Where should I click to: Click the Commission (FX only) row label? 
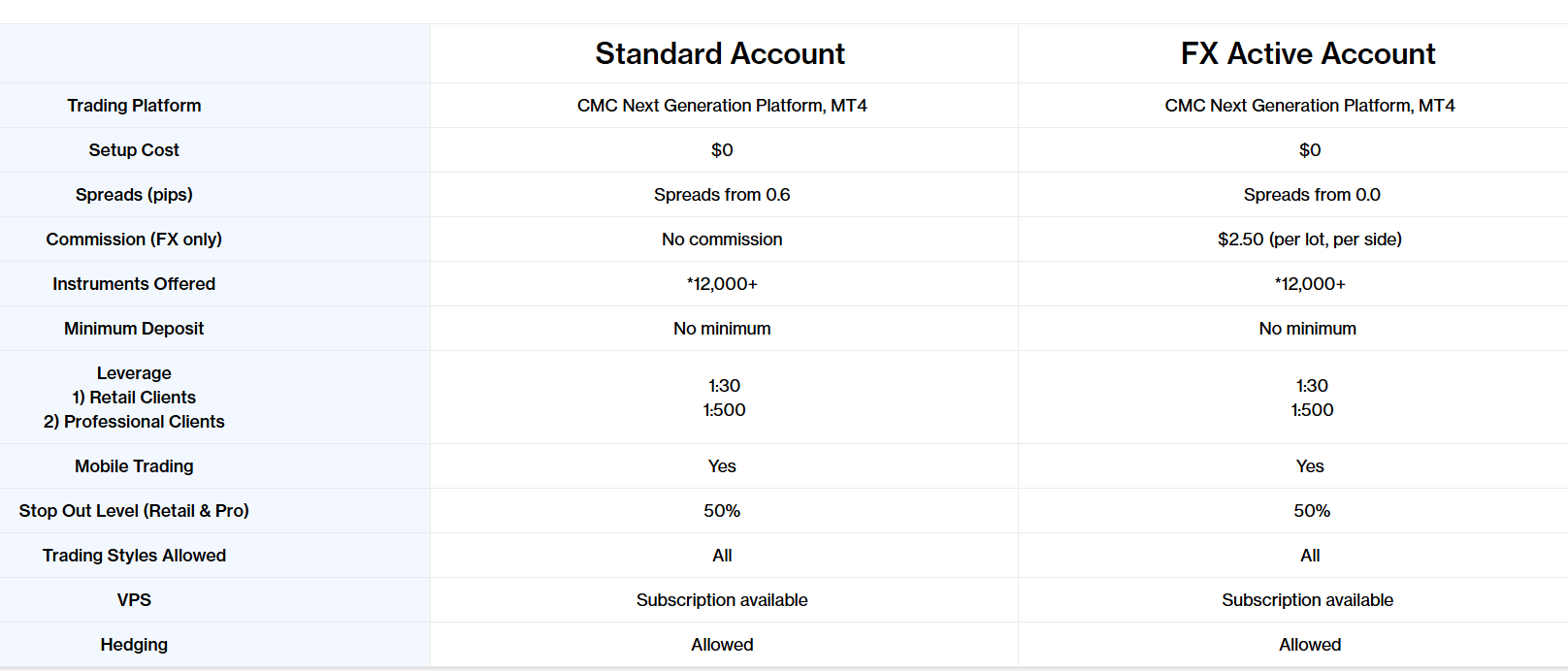tap(134, 240)
